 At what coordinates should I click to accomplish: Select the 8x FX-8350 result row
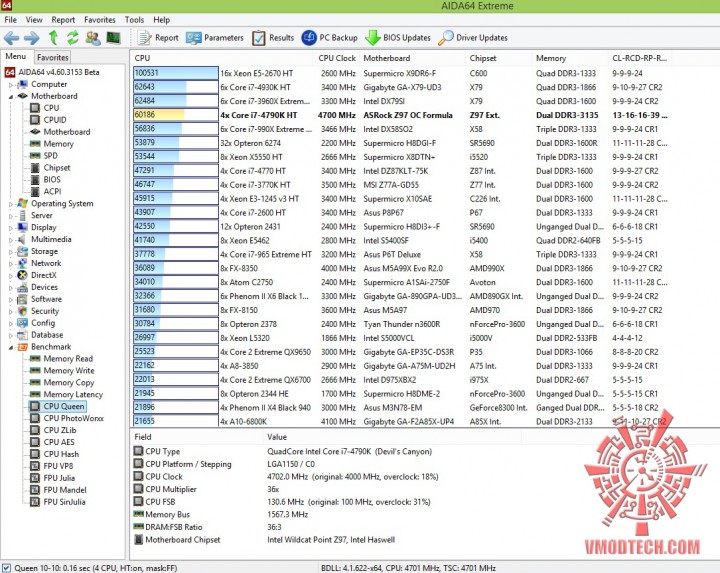(x=400, y=269)
